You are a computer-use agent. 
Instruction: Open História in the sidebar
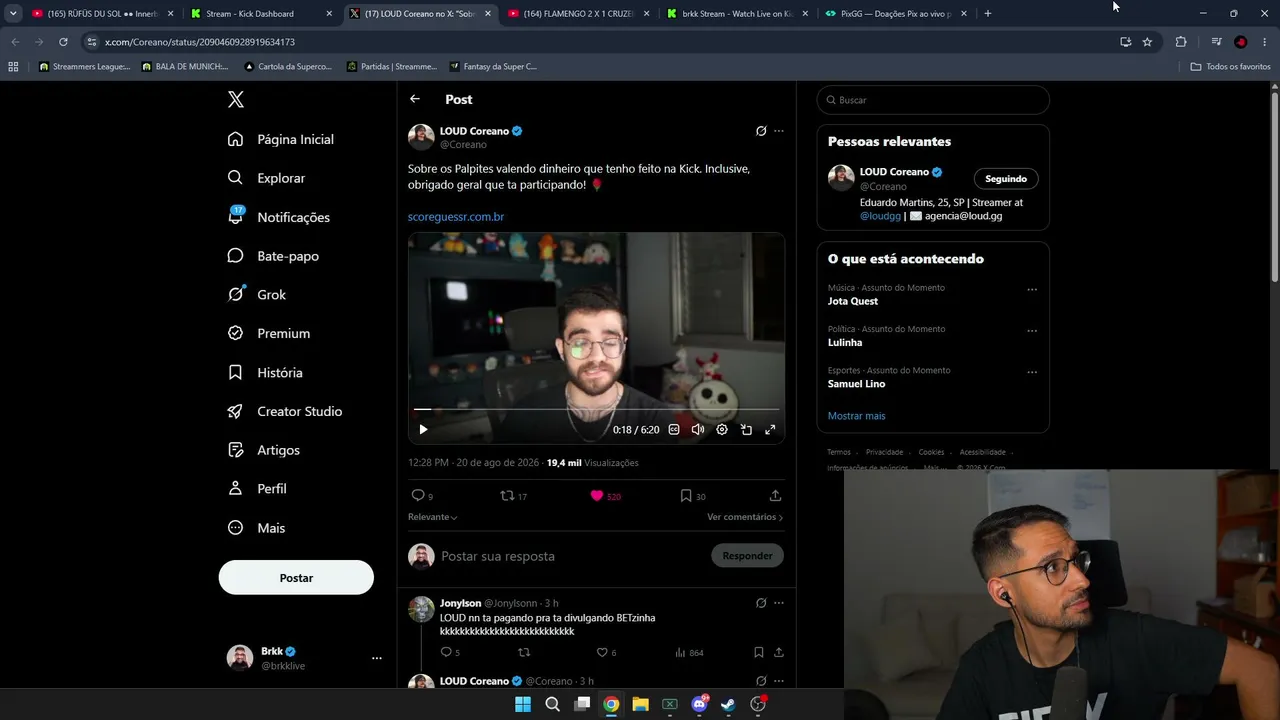(265, 372)
